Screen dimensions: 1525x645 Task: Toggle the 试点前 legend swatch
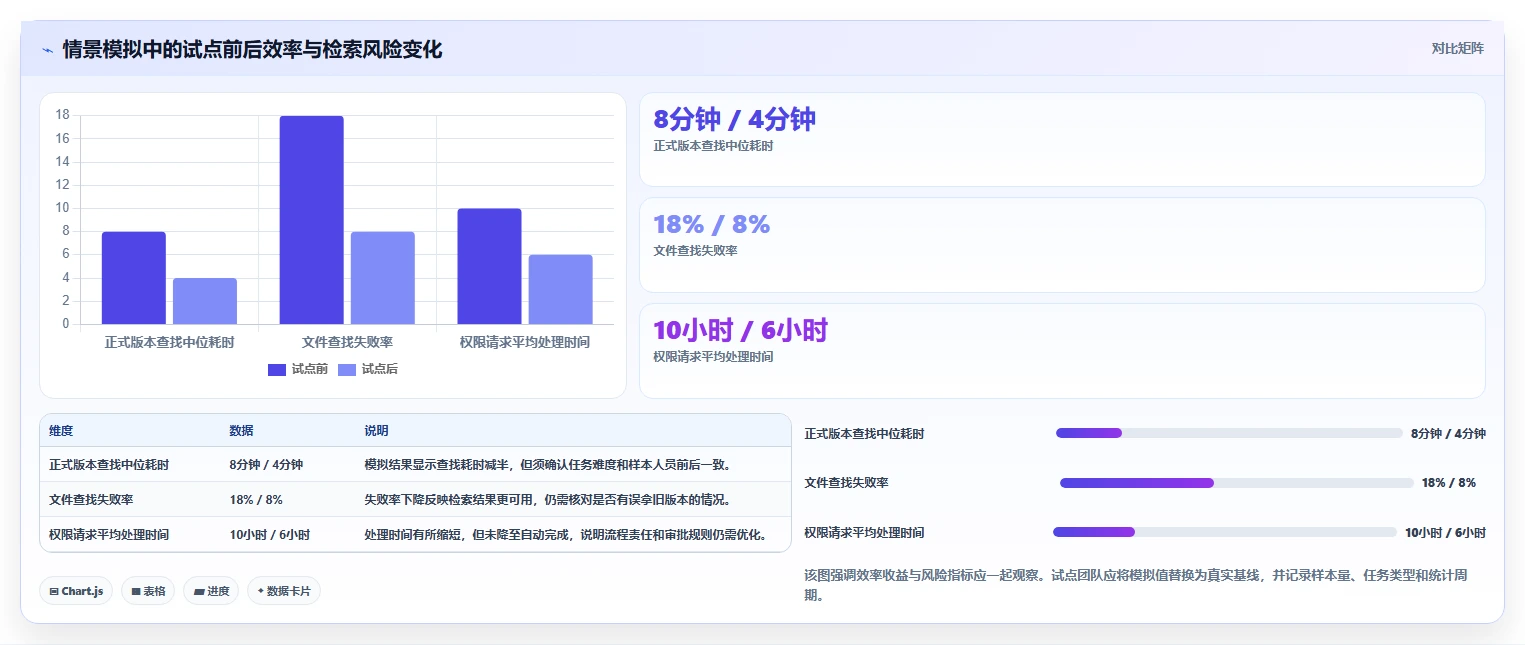(x=277, y=370)
